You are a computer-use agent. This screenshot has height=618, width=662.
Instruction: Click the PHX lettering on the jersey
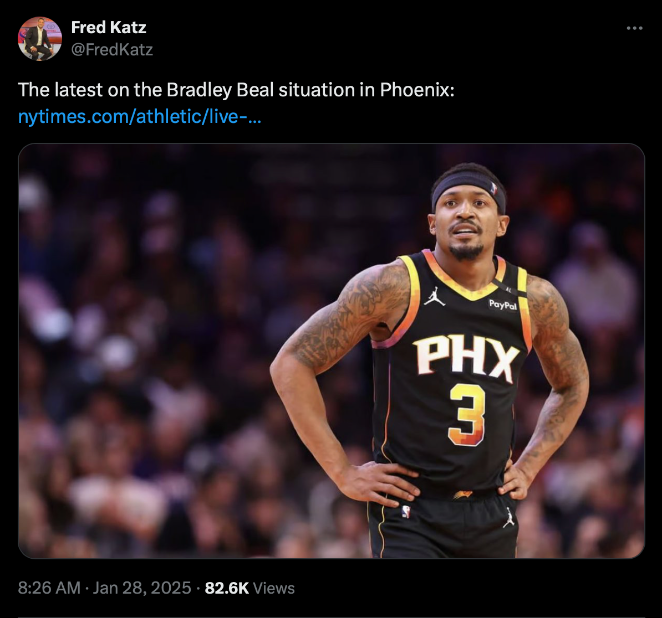pyautogui.click(x=466, y=359)
